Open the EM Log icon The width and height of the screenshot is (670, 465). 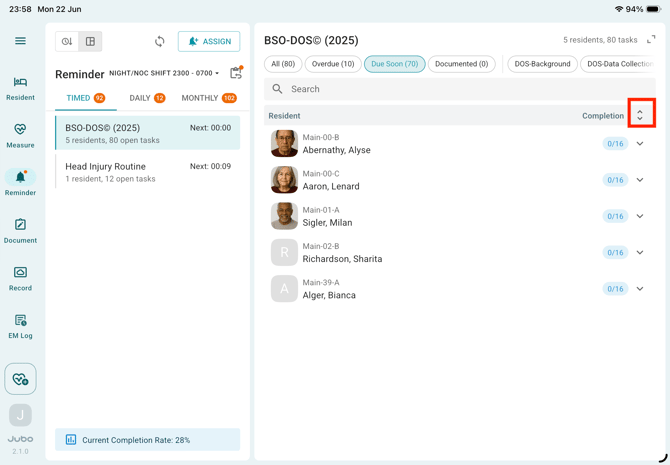click(x=20, y=327)
